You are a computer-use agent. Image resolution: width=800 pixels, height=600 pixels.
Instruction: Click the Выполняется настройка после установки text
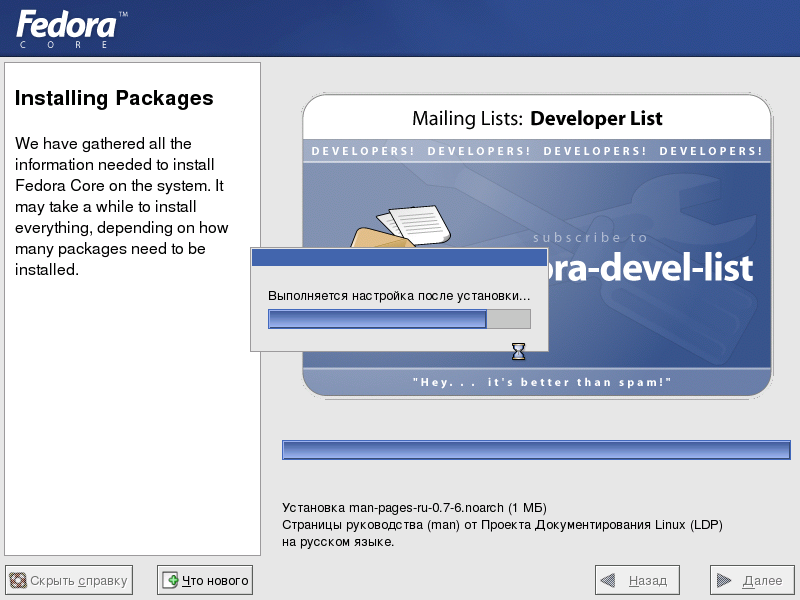tap(399, 296)
